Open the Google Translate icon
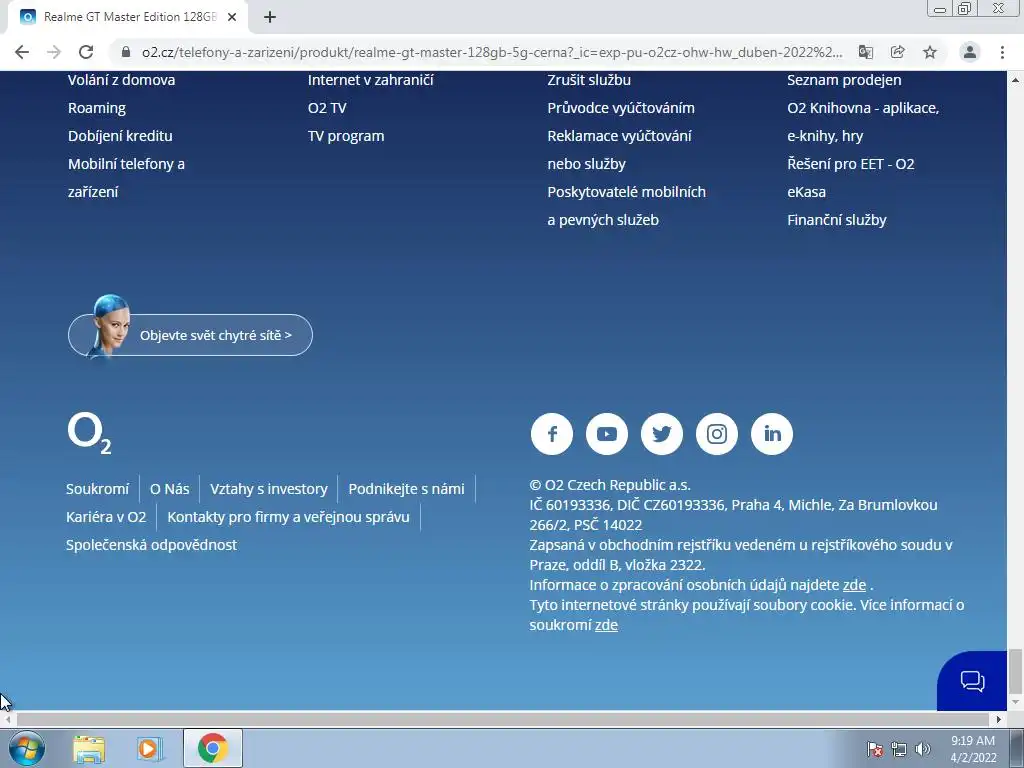The image size is (1024, 768). (866, 52)
